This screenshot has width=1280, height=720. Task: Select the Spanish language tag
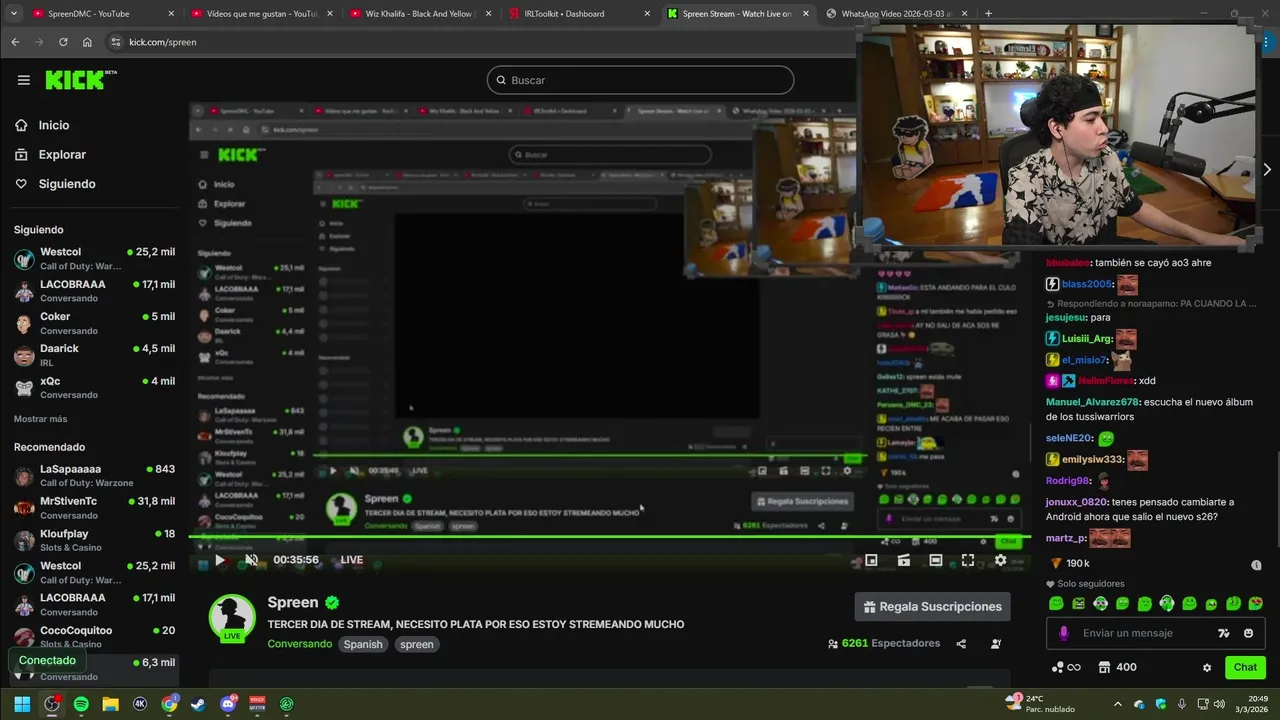363,644
